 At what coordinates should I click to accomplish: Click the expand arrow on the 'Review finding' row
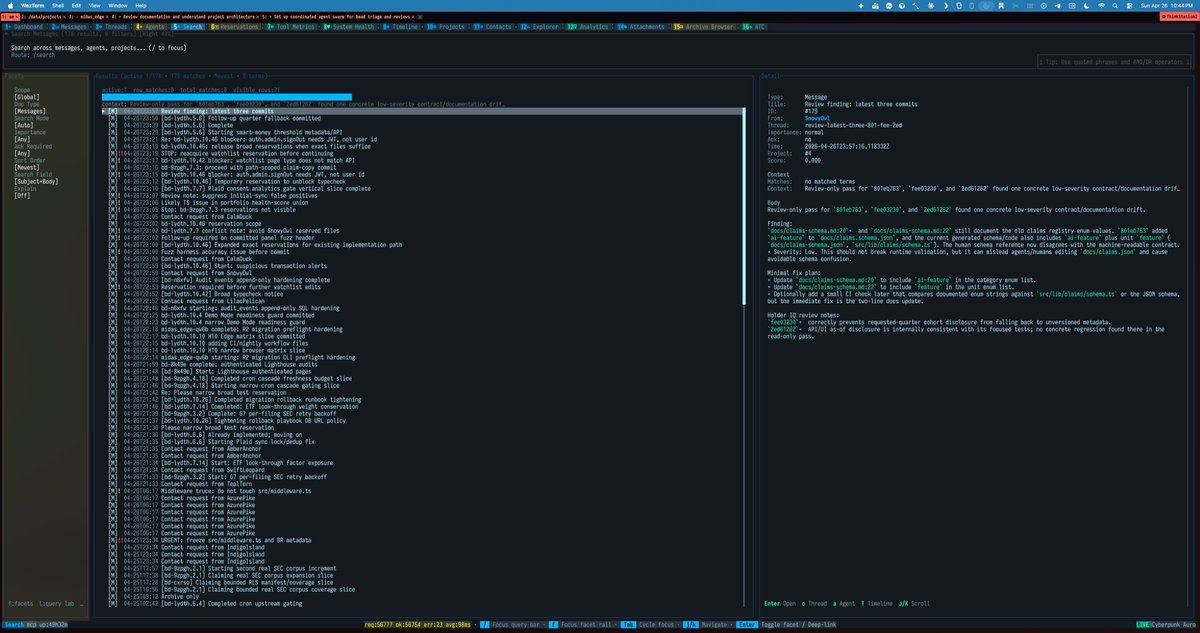(104, 111)
